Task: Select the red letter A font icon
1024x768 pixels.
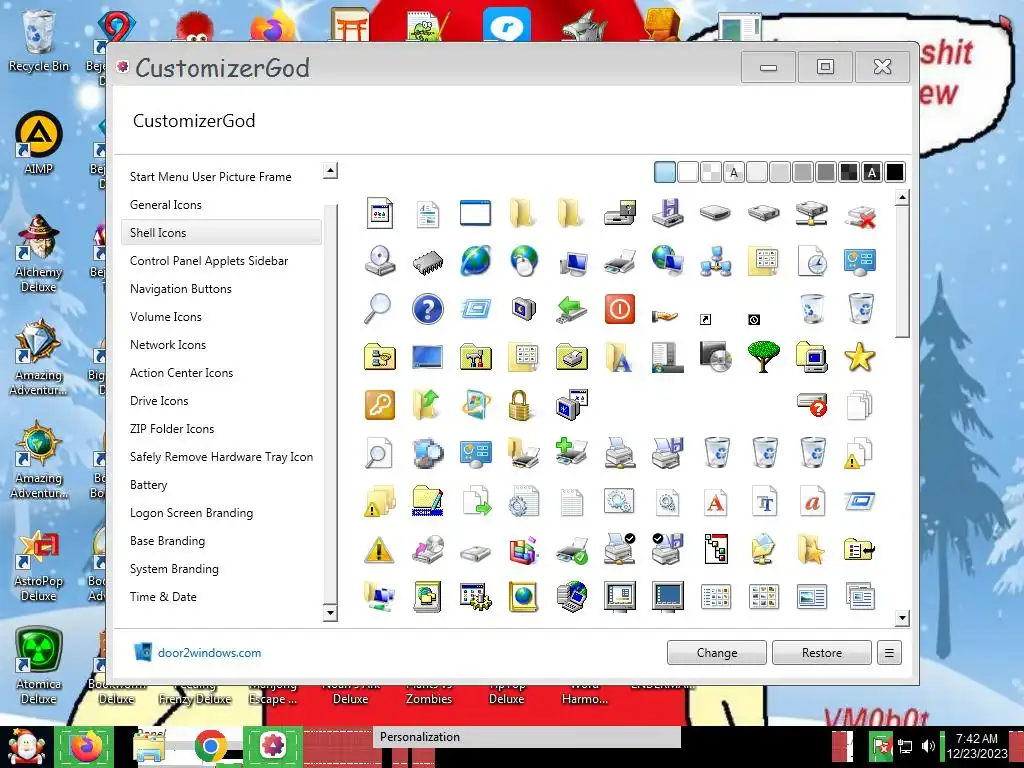Action: point(716,502)
